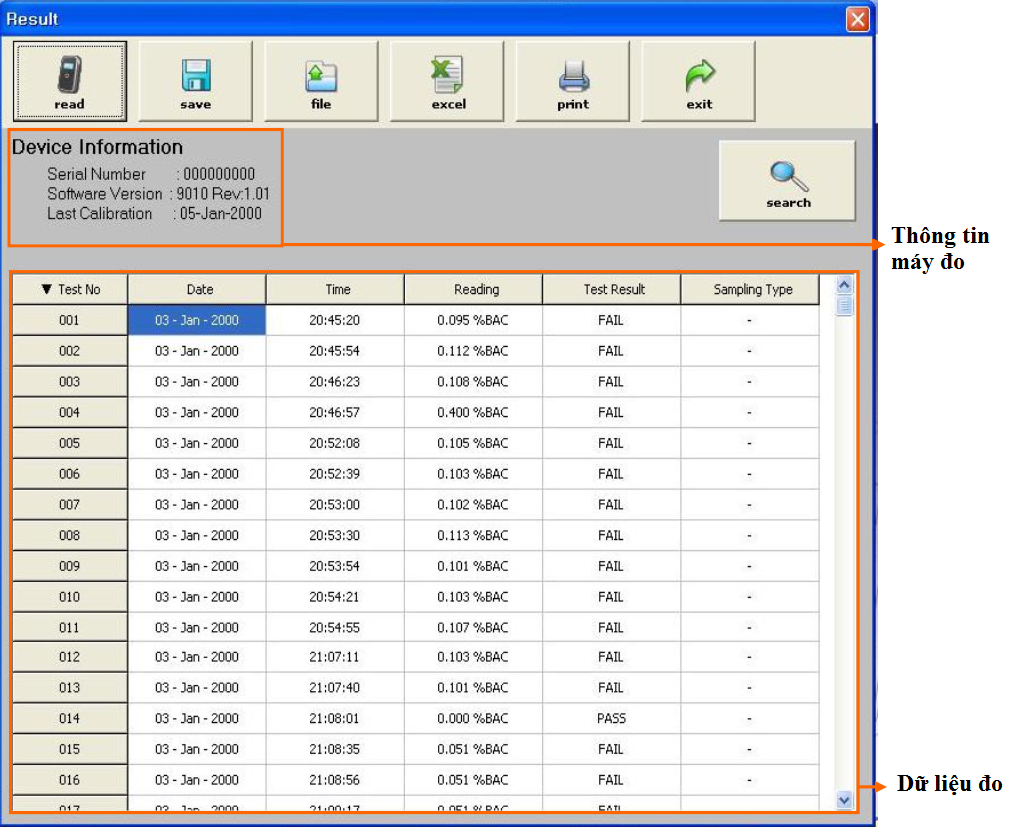Sort by Test Result column header
The image size is (1013, 827).
[614, 290]
